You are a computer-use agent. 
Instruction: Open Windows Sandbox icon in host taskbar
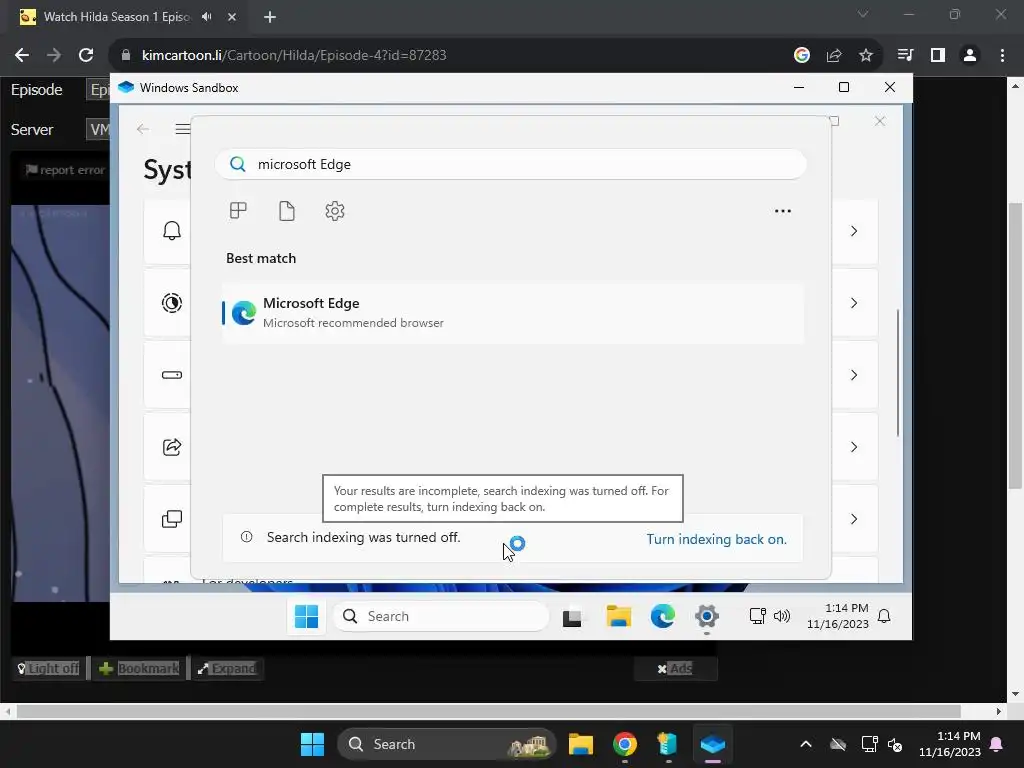pos(712,744)
